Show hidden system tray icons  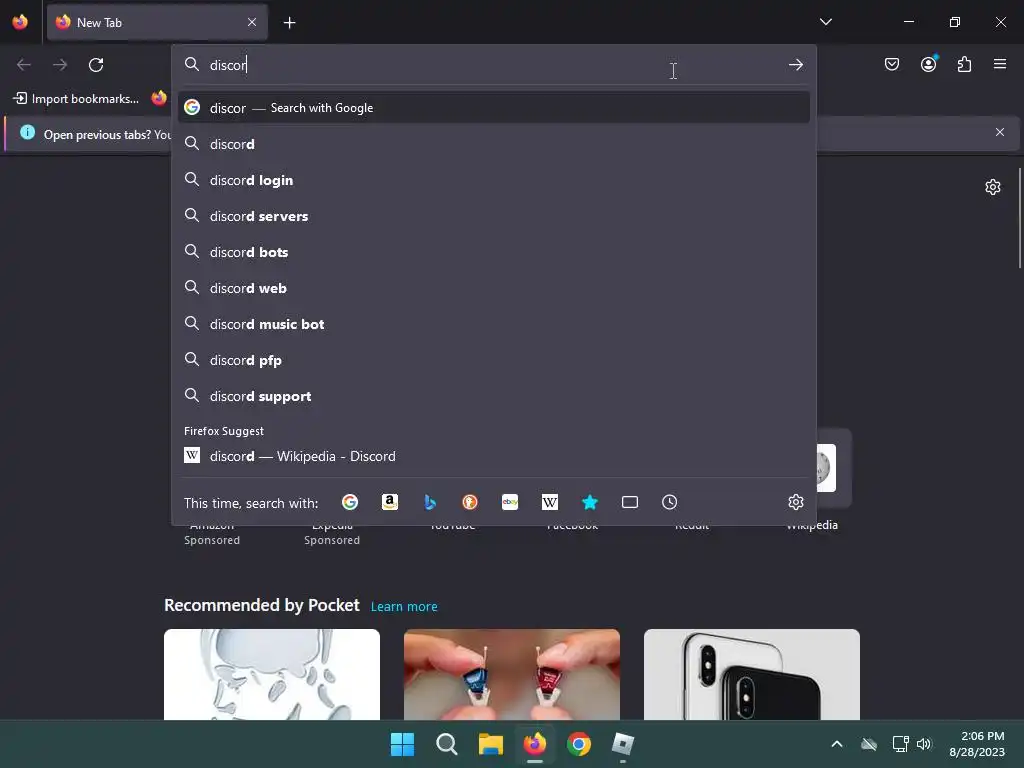837,744
